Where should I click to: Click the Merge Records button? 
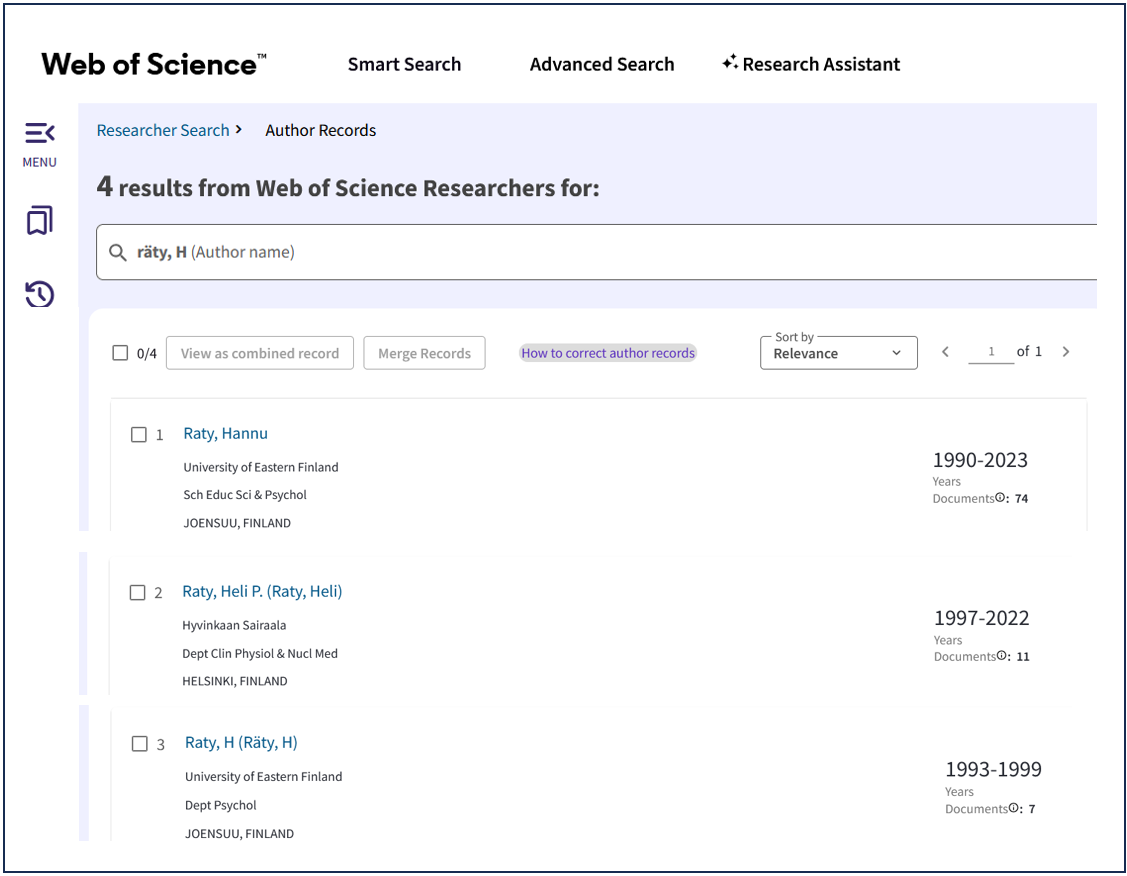pyautogui.click(x=424, y=353)
